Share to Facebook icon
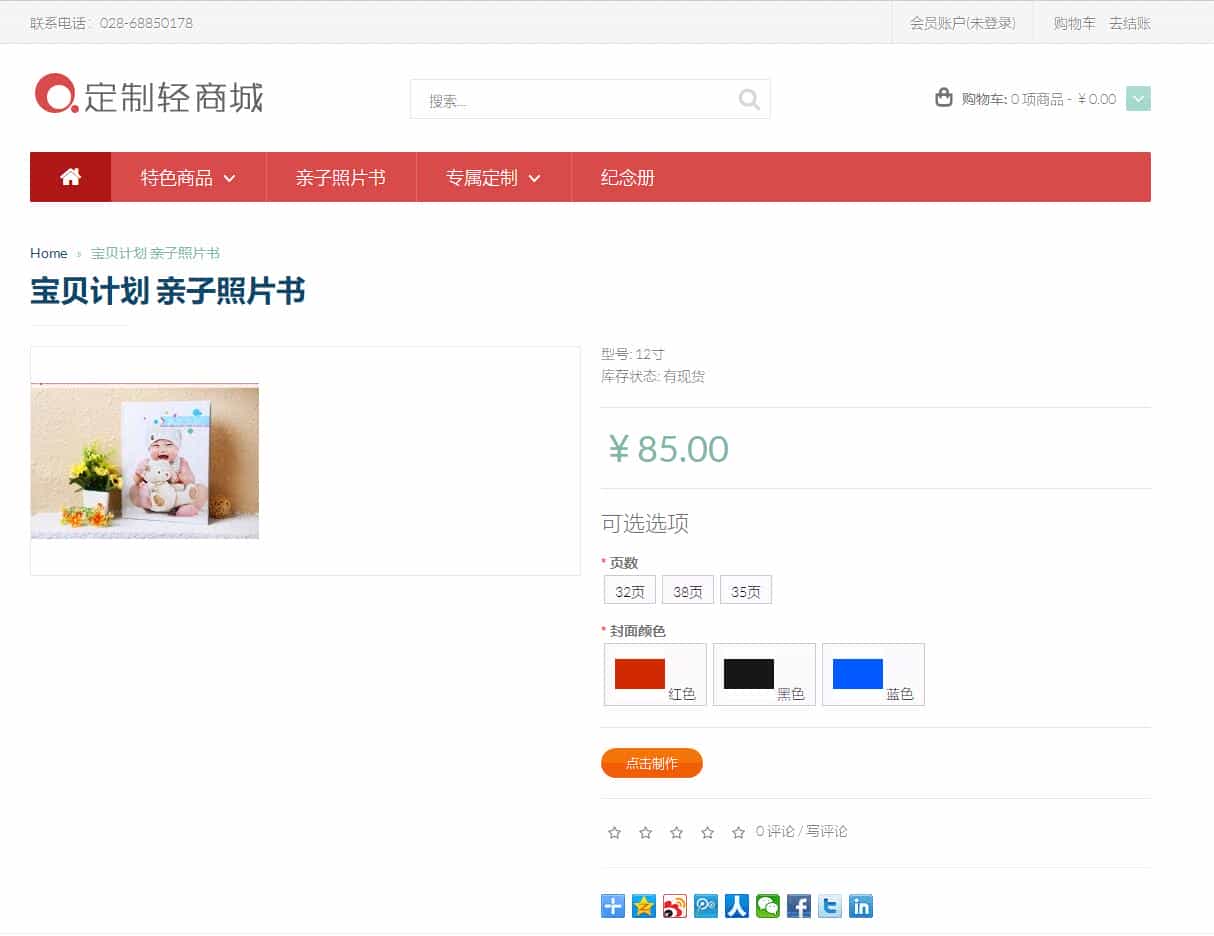The height and width of the screenshot is (936, 1214). pos(798,906)
